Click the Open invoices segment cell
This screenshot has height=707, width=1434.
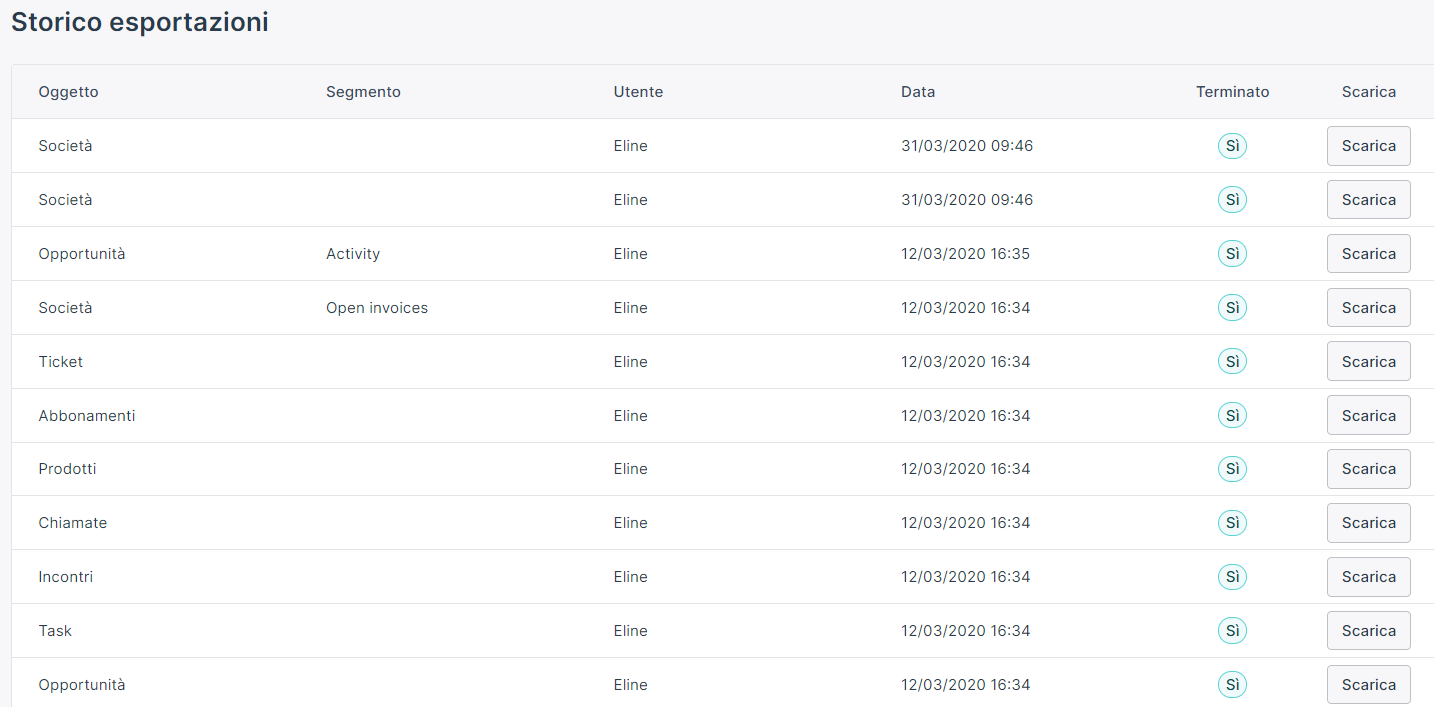[377, 307]
